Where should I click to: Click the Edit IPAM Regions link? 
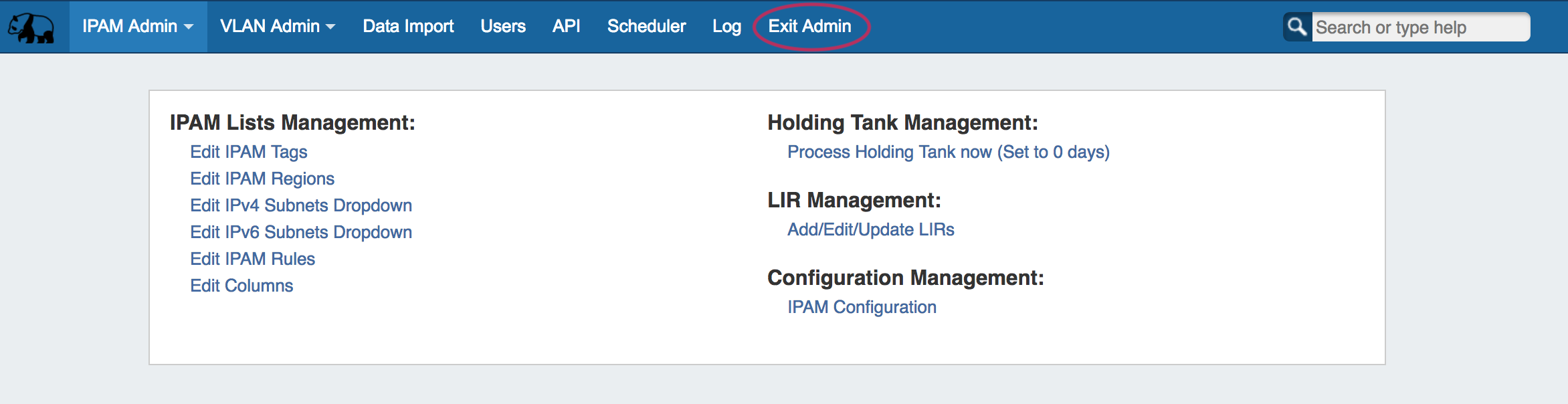(x=262, y=179)
